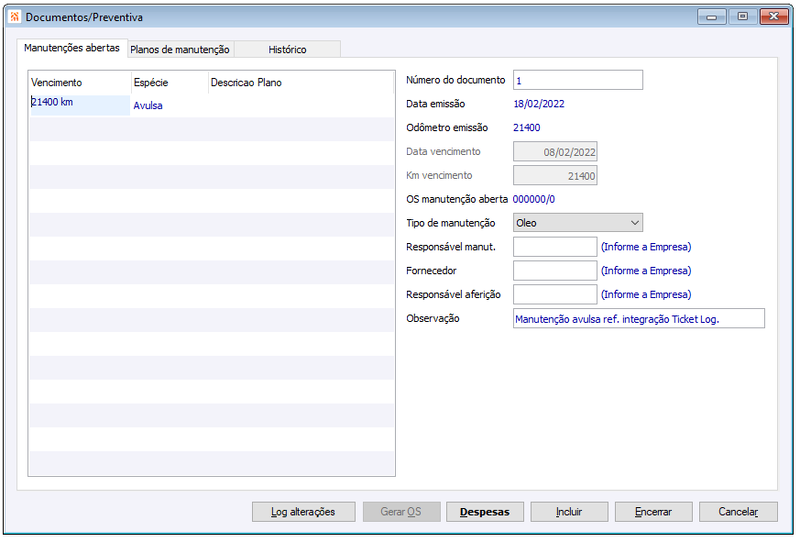This screenshot has height=542, width=800.
Task: Open the Tipo de manutenção dropdown
Action: [x=578, y=223]
